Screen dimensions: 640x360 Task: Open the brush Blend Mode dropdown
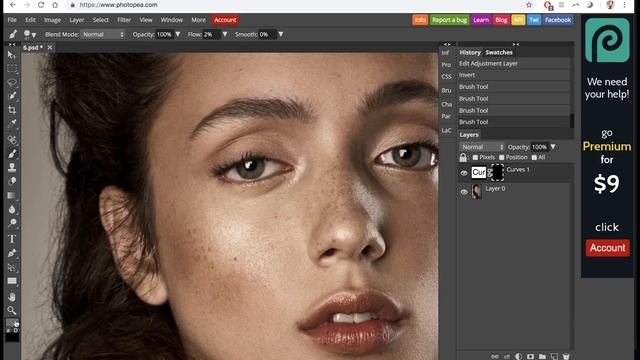[x=103, y=35]
